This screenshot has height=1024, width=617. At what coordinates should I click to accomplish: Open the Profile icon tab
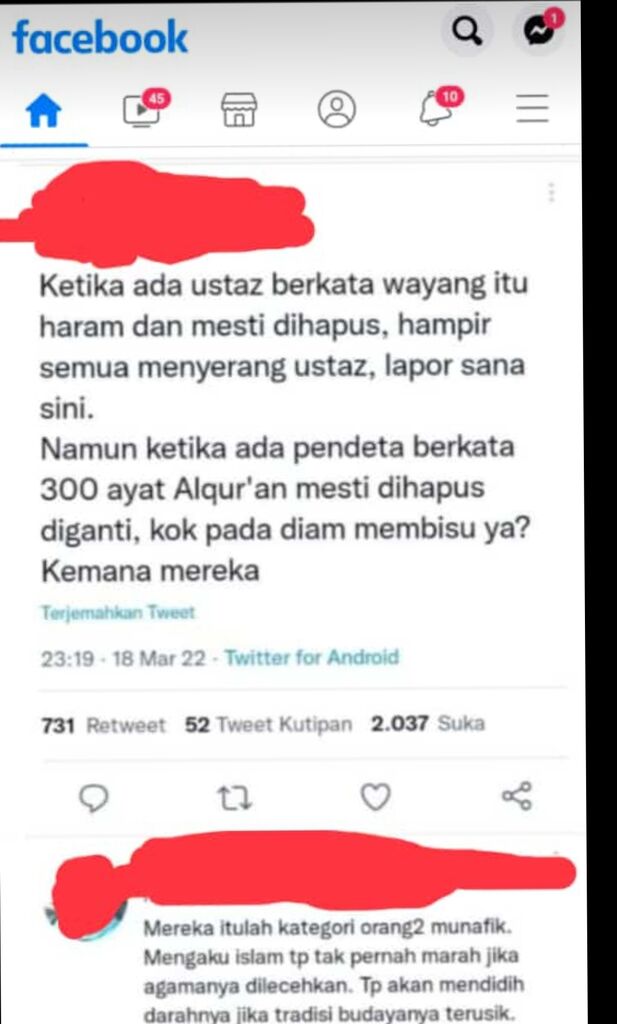pyautogui.click(x=337, y=109)
